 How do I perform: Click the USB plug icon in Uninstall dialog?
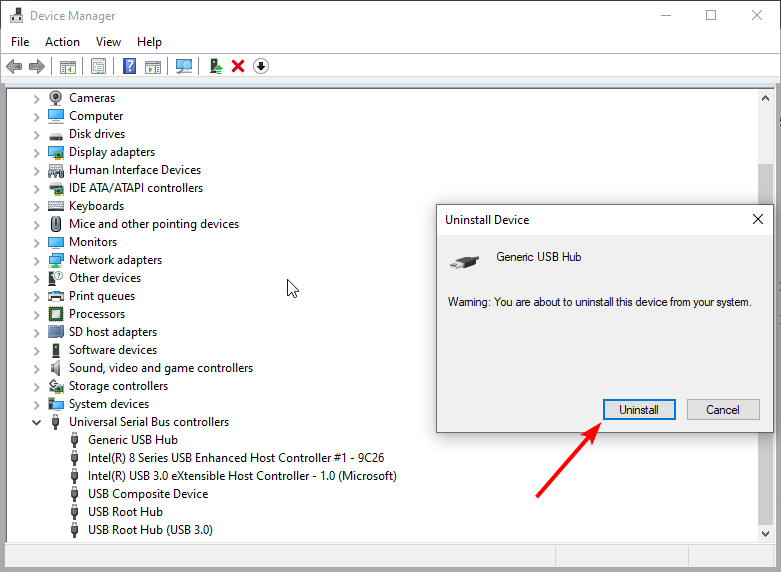pos(464,262)
